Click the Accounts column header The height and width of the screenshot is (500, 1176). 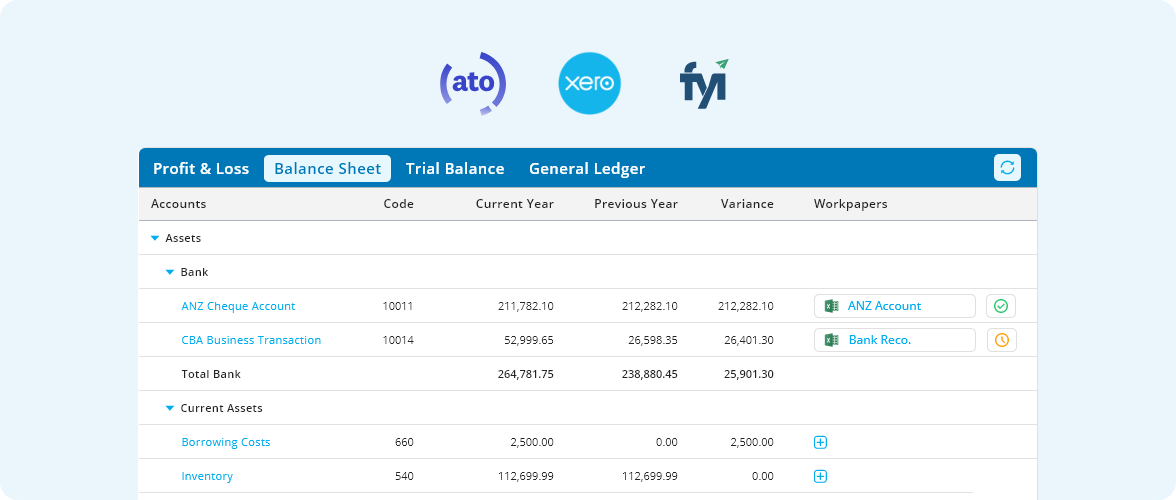(178, 204)
